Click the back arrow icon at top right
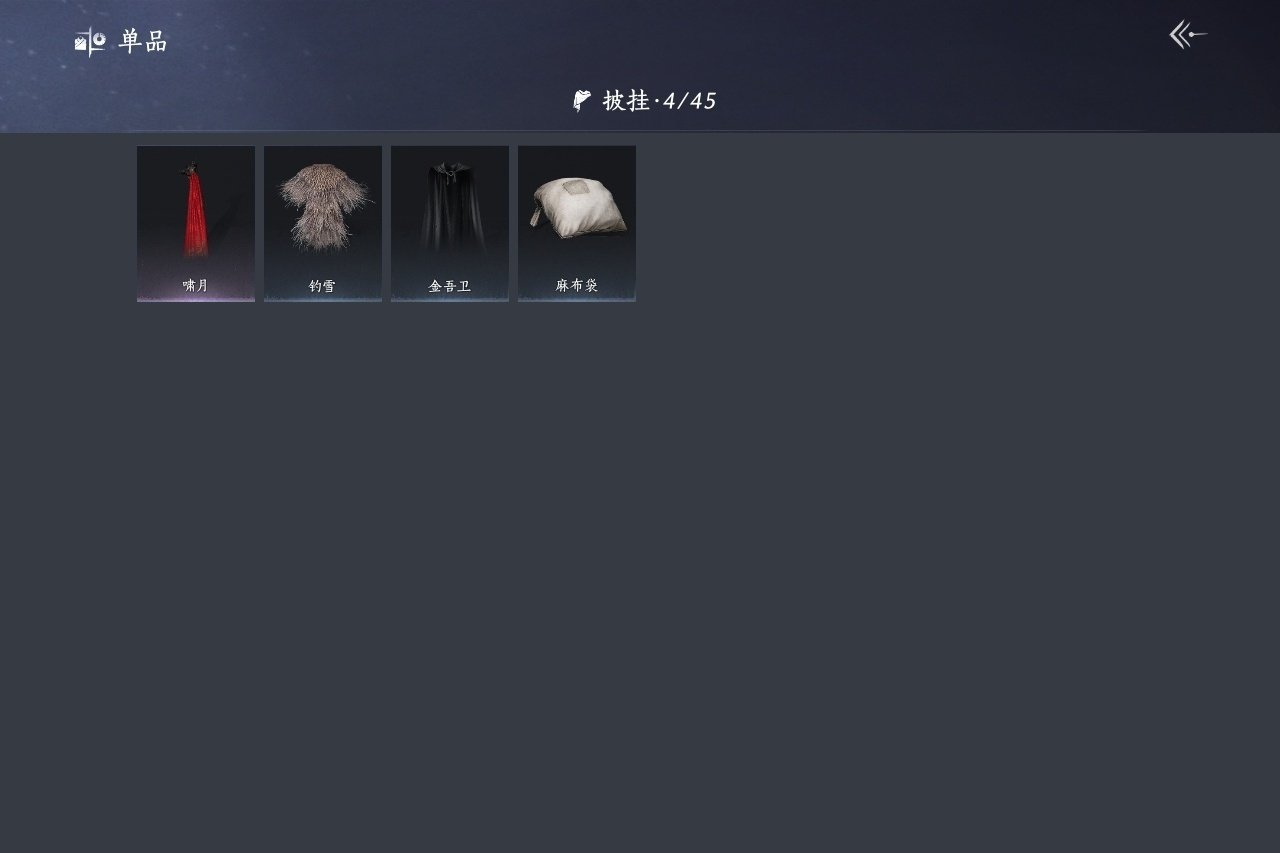The height and width of the screenshot is (853, 1280). click(x=1188, y=35)
